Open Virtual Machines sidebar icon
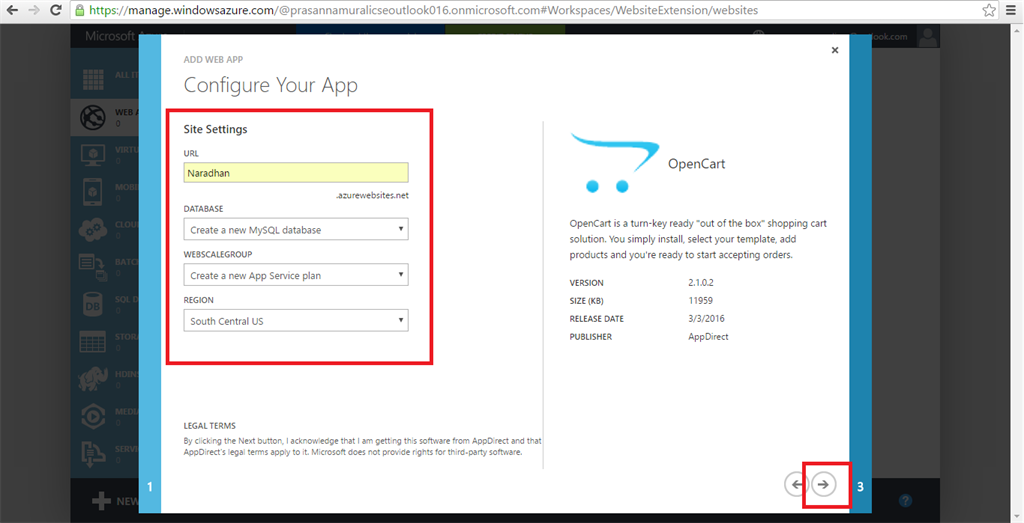This screenshot has width=1024, height=523. point(93,155)
